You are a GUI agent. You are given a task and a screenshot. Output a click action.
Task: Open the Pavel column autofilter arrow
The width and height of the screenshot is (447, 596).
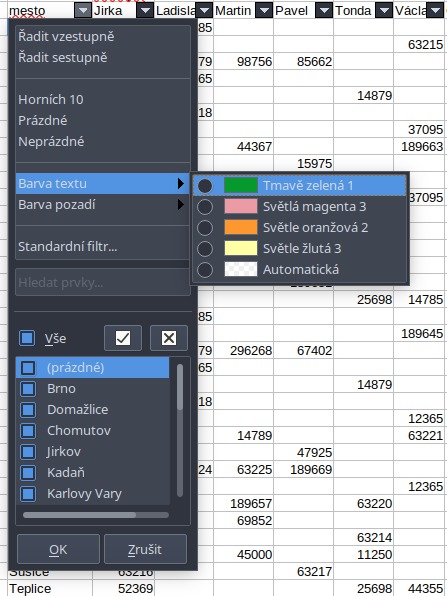324,10
